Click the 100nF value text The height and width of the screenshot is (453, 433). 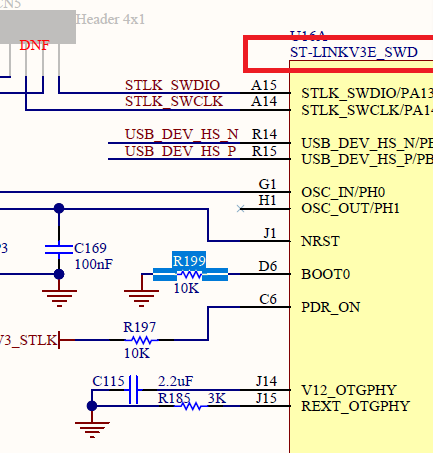[x=94, y=264]
